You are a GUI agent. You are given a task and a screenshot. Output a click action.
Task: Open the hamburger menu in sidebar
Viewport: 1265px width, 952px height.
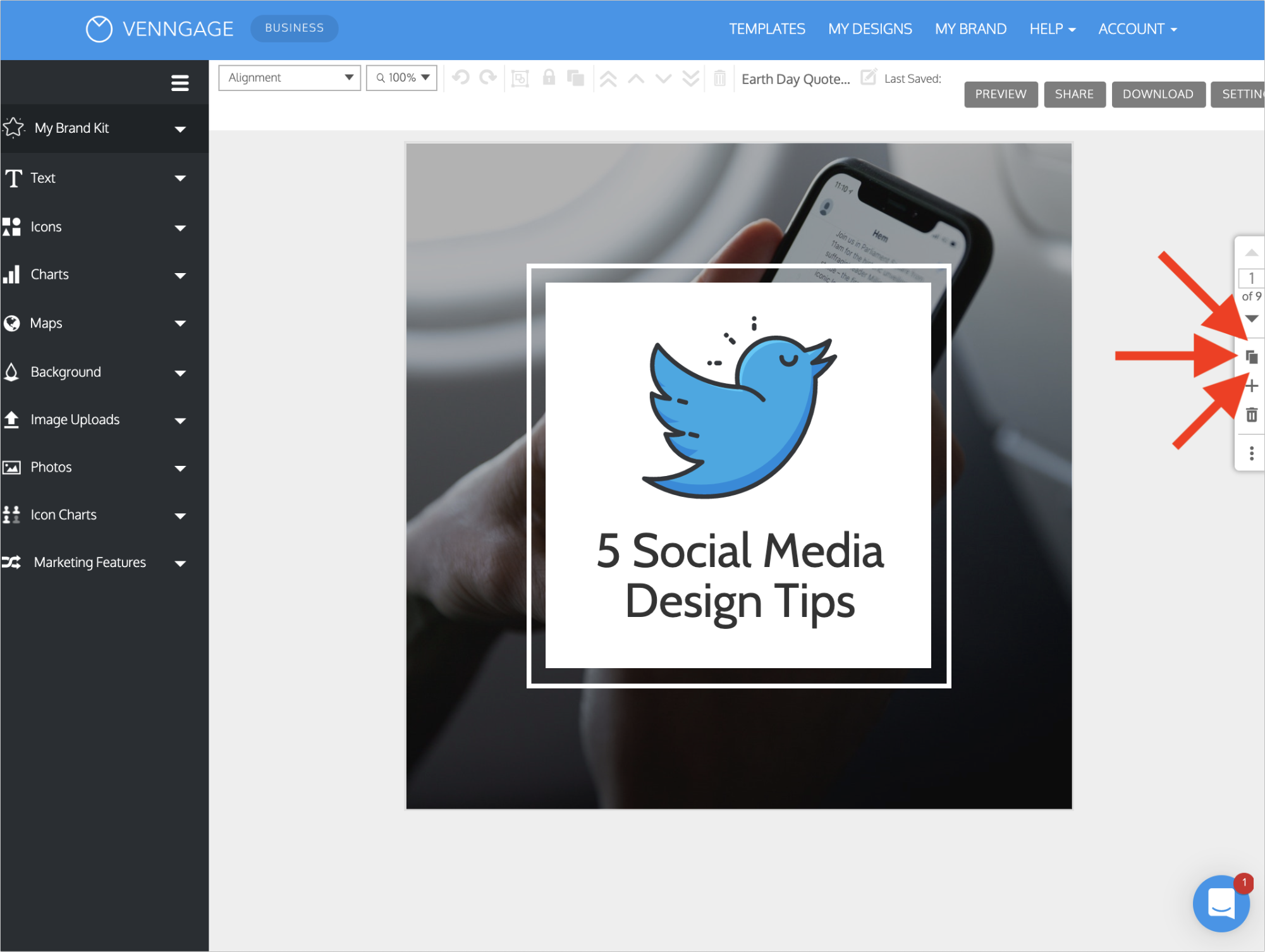point(180,83)
